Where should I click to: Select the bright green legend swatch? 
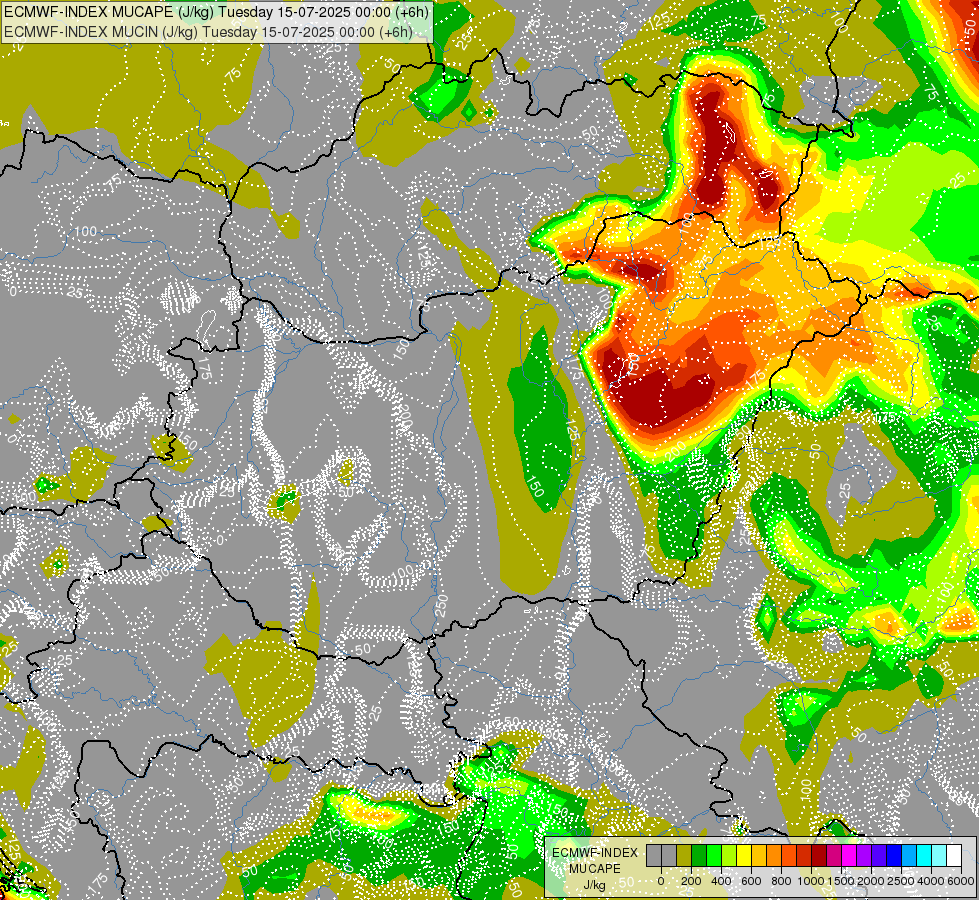coord(714,856)
